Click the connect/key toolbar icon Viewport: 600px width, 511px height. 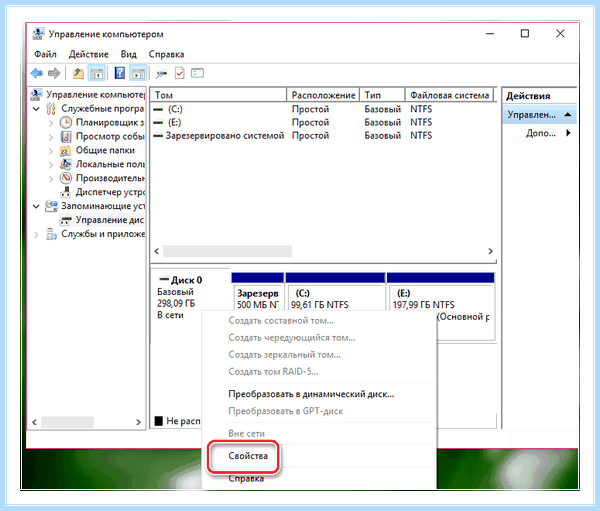161,73
